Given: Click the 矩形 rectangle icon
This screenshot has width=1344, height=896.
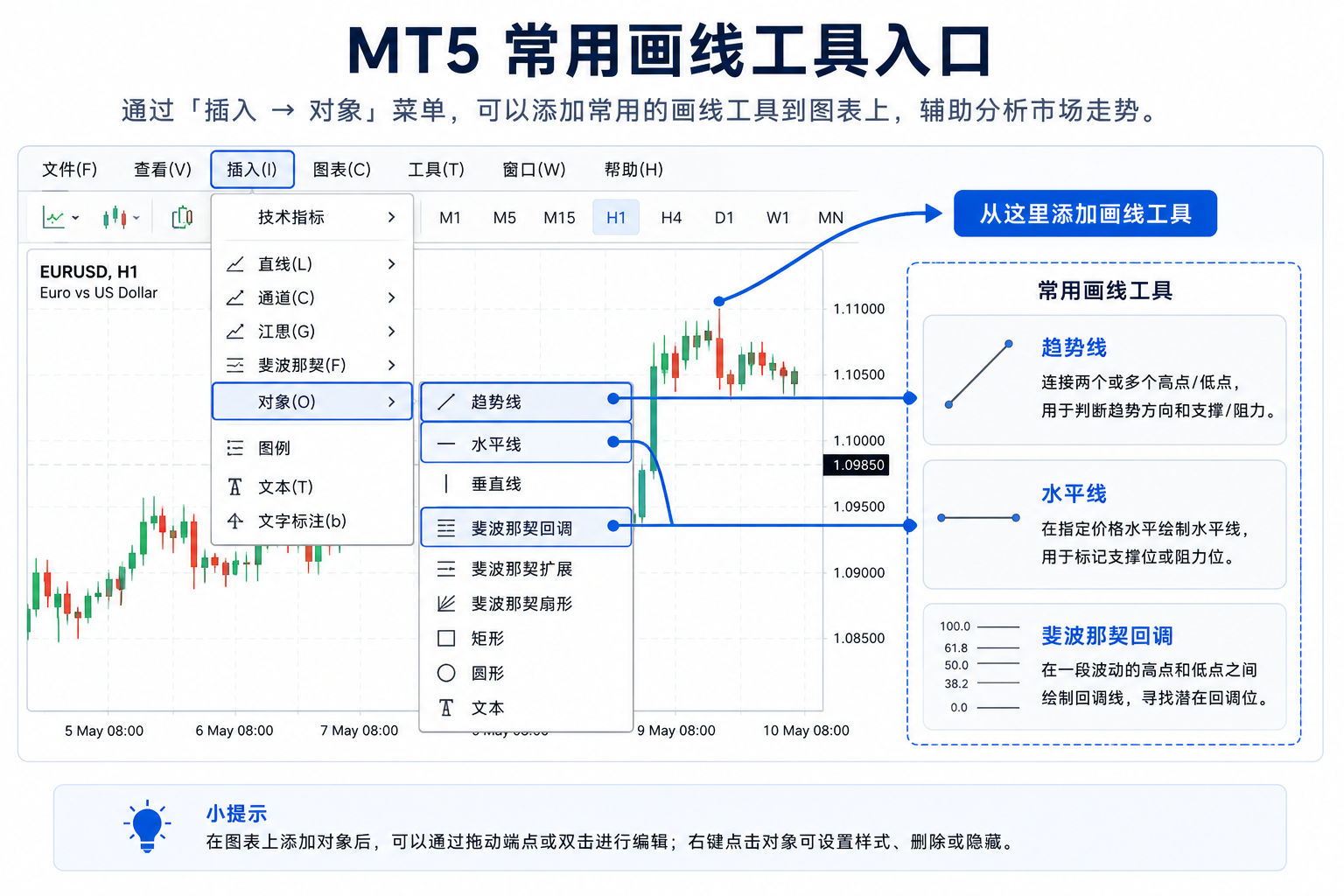Looking at the screenshot, I should (x=446, y=639).
